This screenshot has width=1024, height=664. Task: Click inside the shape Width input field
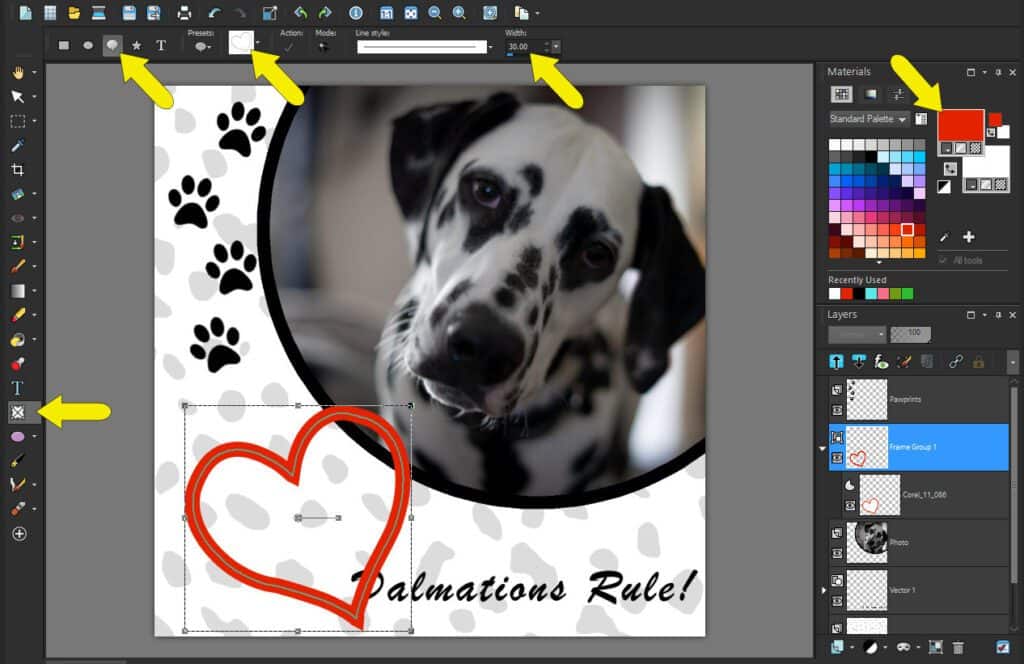click(518, 46)
